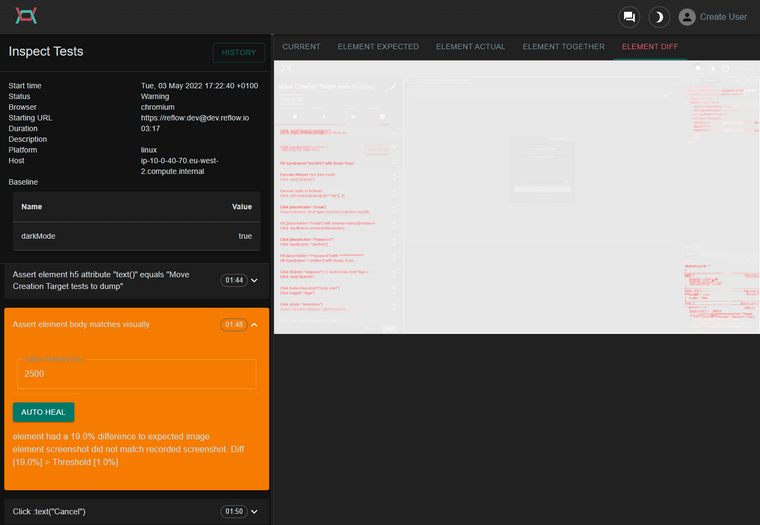The image size is (760, 525).
Task: Click the 01:44 timestamp badge
Action: 234,281
